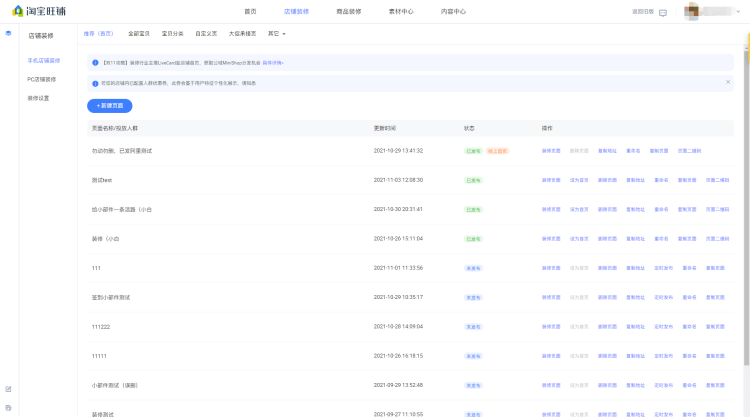Click 定时发布 for 小部件测试（误删） row
This screenshot has width=750, height=417.
pos(664,385)
